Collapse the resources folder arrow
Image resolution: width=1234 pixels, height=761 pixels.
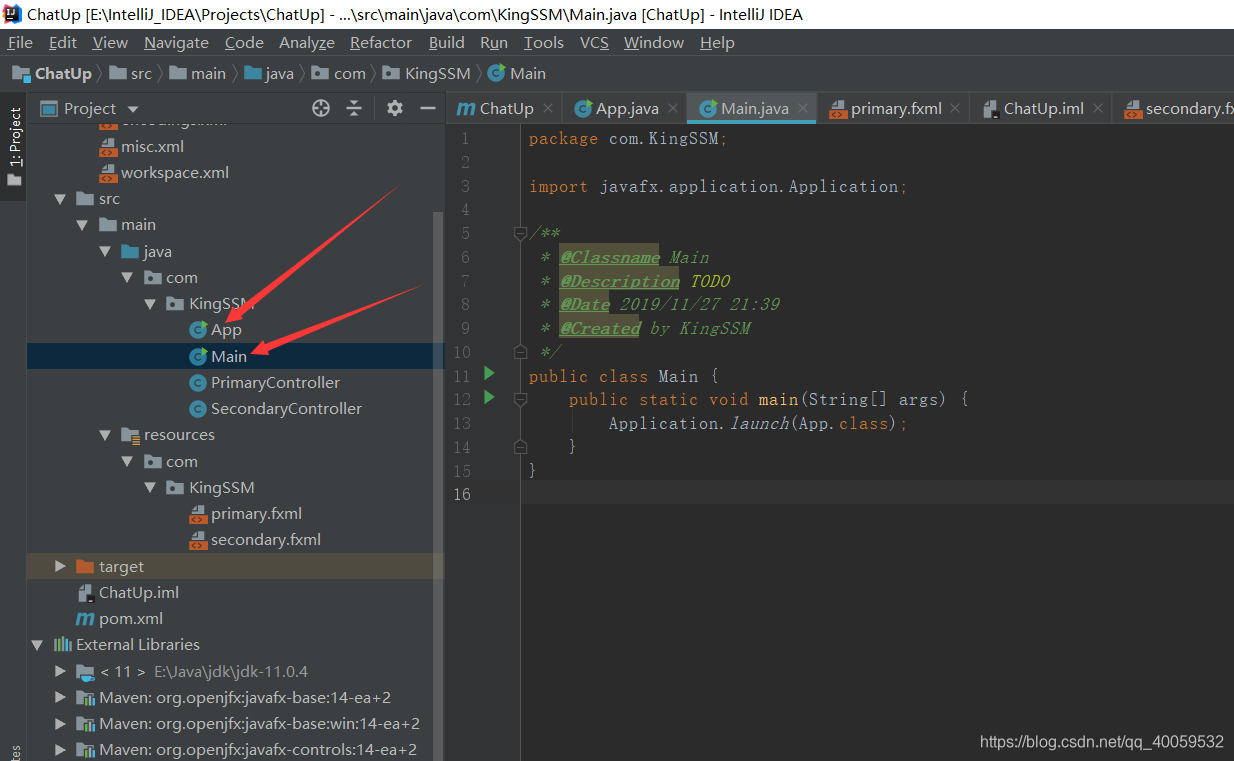(x=105, y=435)
